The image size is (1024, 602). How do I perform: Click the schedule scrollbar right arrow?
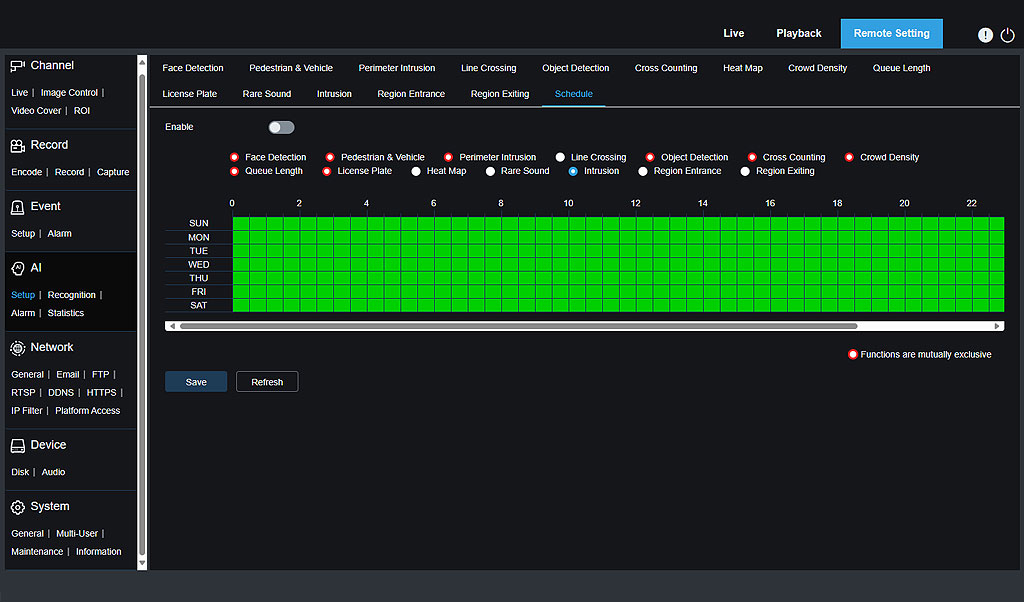pos(997,326)
